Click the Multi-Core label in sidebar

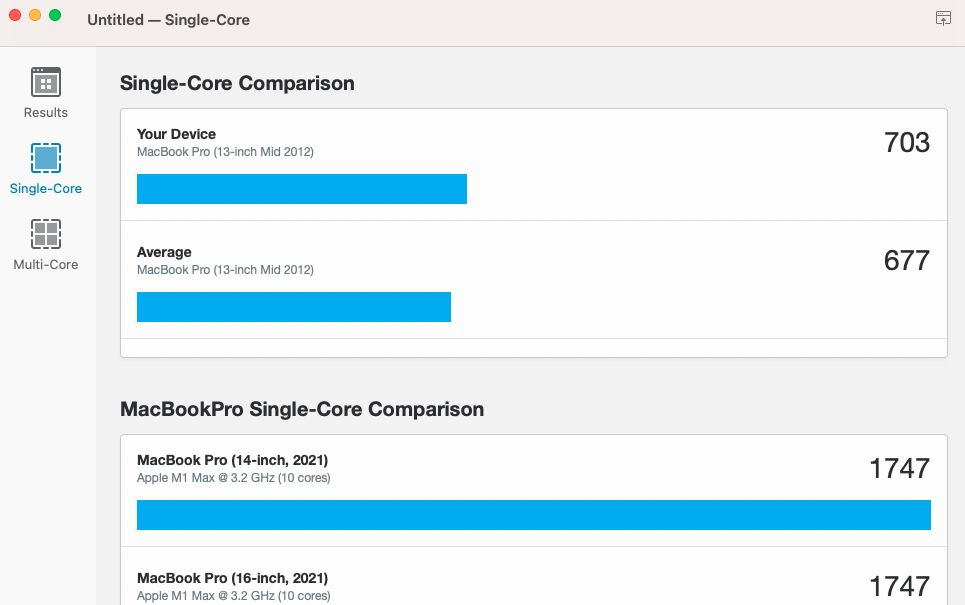[x=46, y=264]
